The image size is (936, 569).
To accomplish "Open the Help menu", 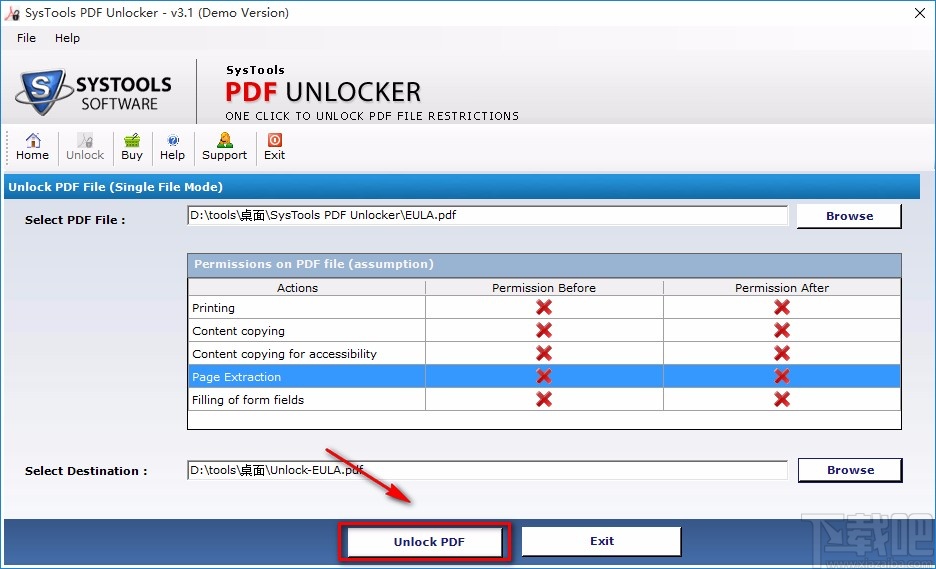I will [x=67, y=38].
